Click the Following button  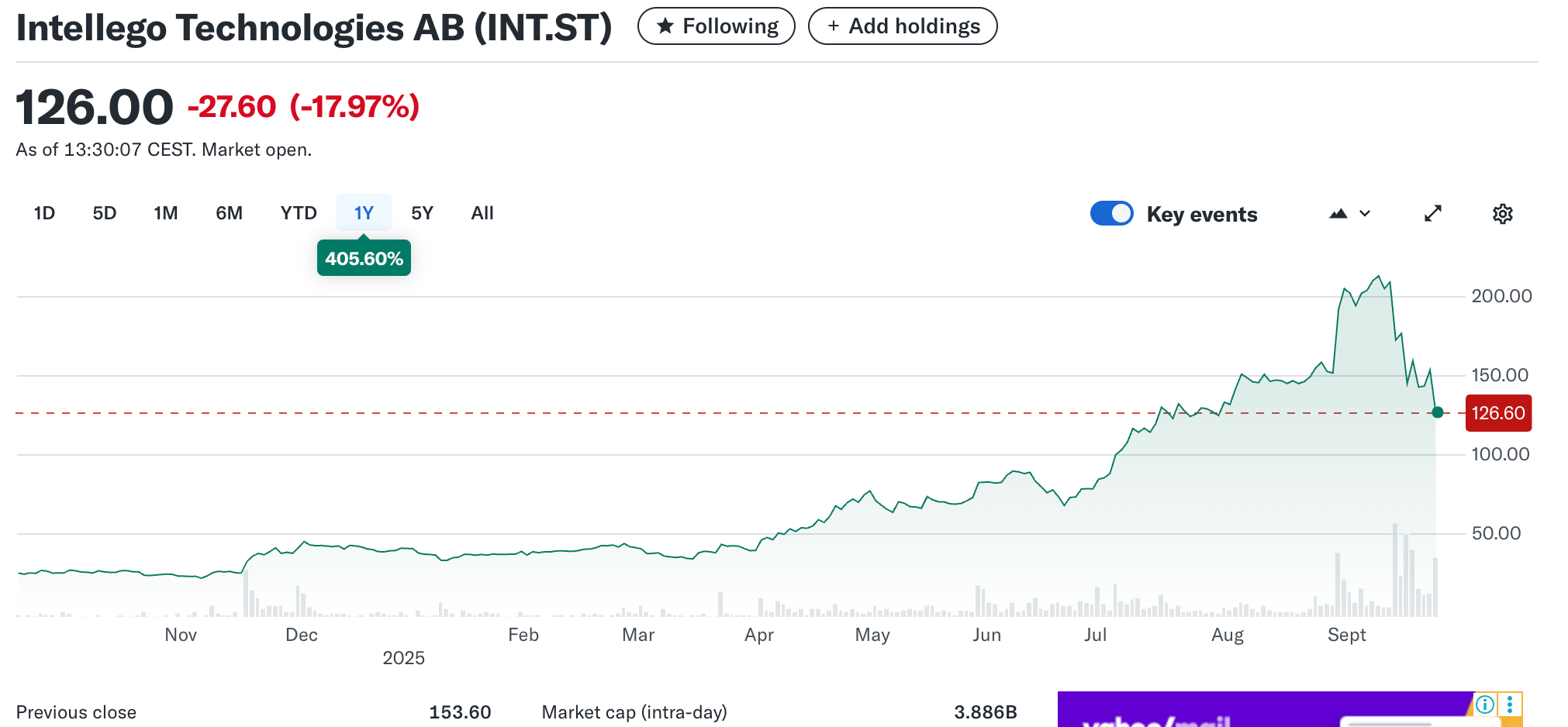coord(717,26)
